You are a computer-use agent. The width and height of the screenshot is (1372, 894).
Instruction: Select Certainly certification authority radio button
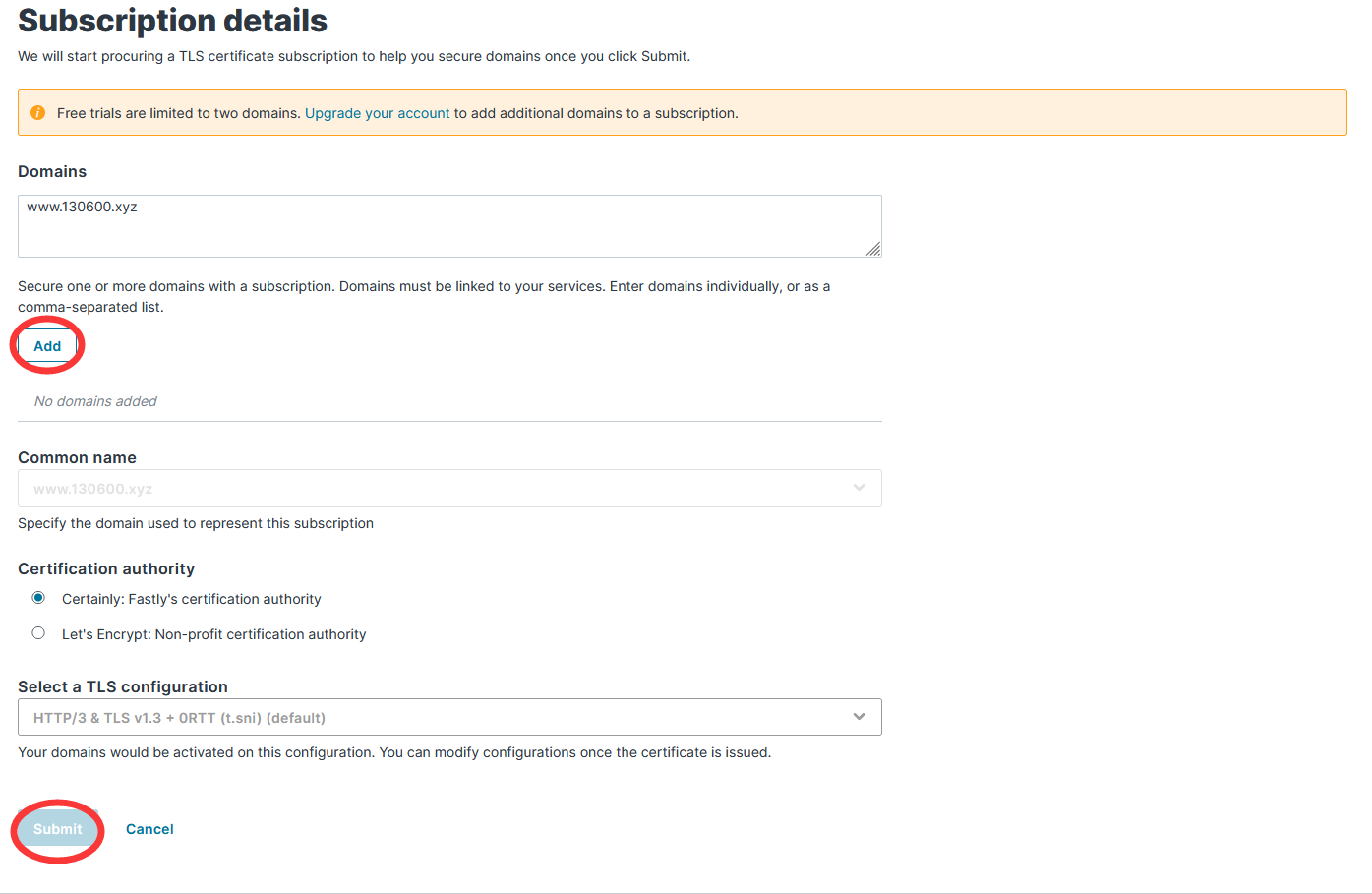click(x=38, y=598)
